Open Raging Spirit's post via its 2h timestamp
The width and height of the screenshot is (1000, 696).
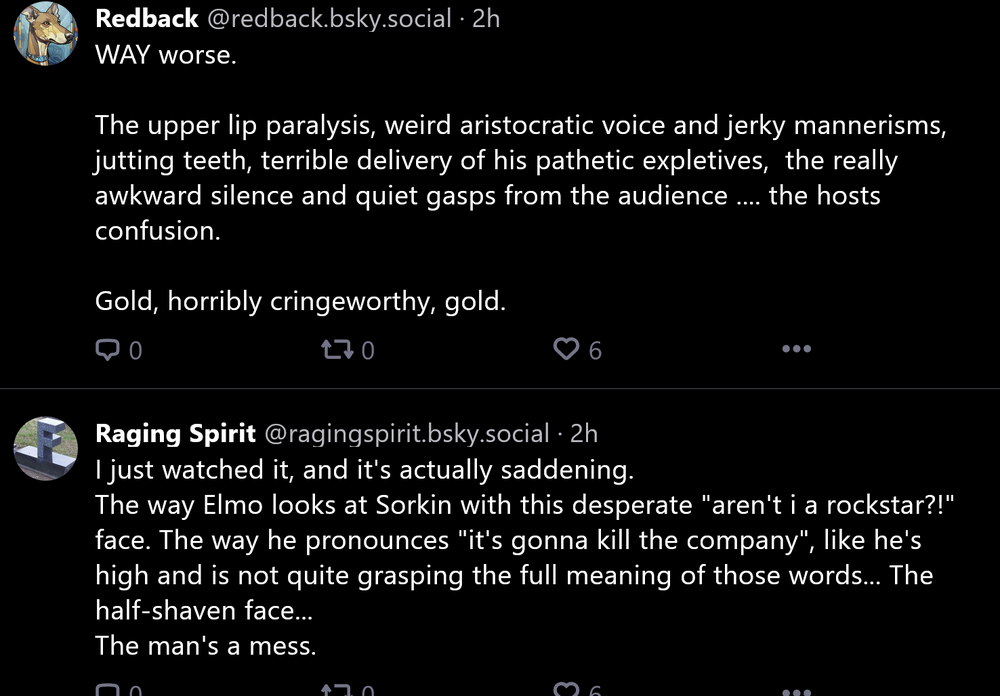[x=584, y=434]
